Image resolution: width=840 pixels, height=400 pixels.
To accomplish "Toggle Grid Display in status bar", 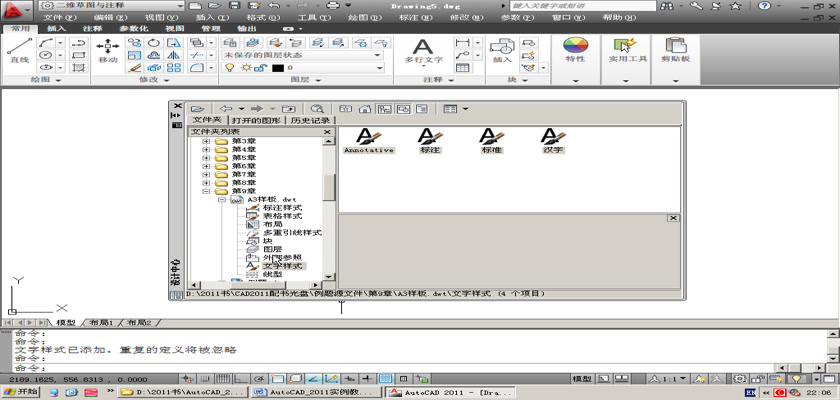I will (223, 379).
